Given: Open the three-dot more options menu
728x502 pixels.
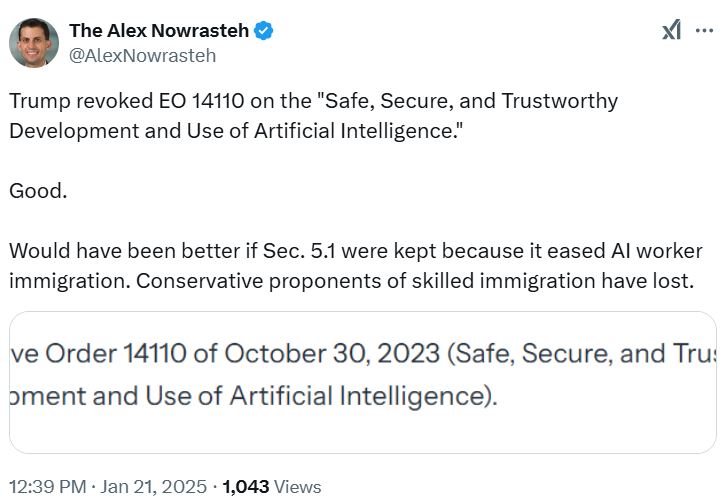Looking at the screenshot, I should (x=705, y=31).
